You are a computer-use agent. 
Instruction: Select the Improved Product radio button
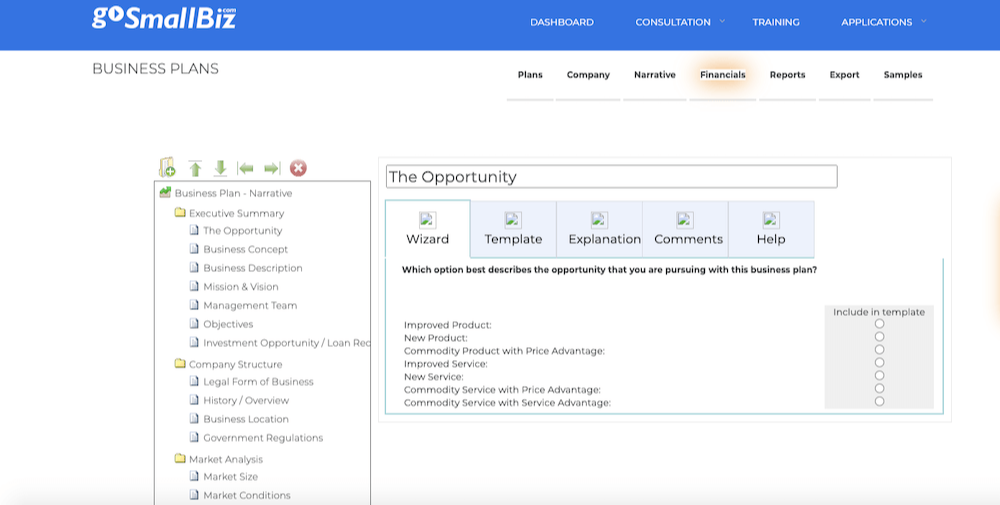879,324
